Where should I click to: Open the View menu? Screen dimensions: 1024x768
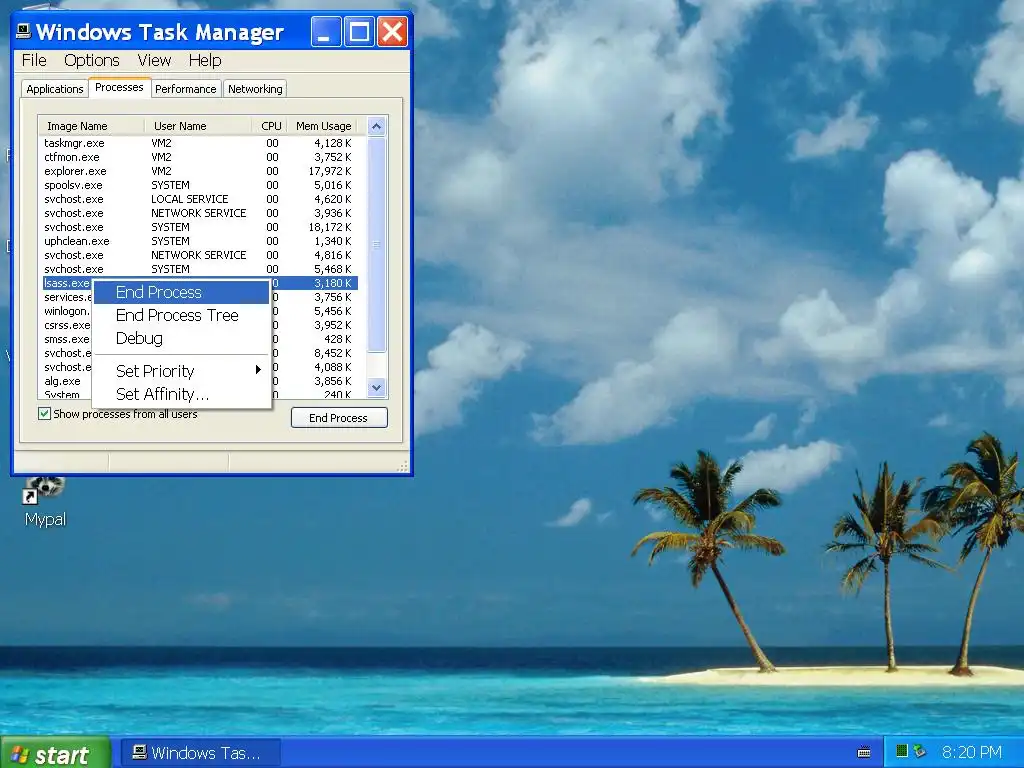click(154, 60)
